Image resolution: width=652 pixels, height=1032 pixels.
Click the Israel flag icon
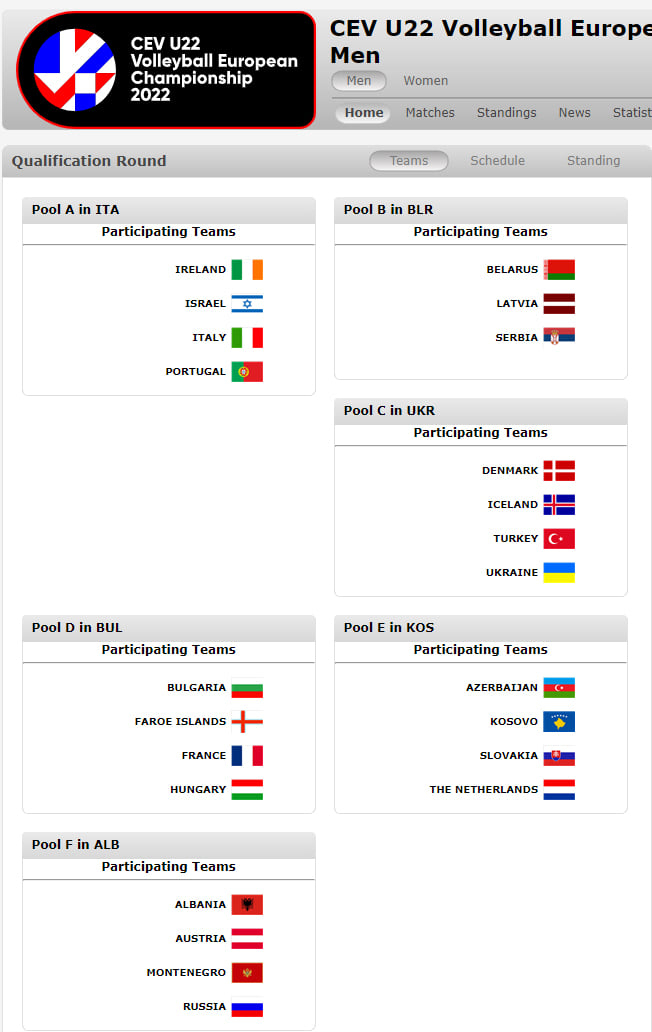(247, 304)
